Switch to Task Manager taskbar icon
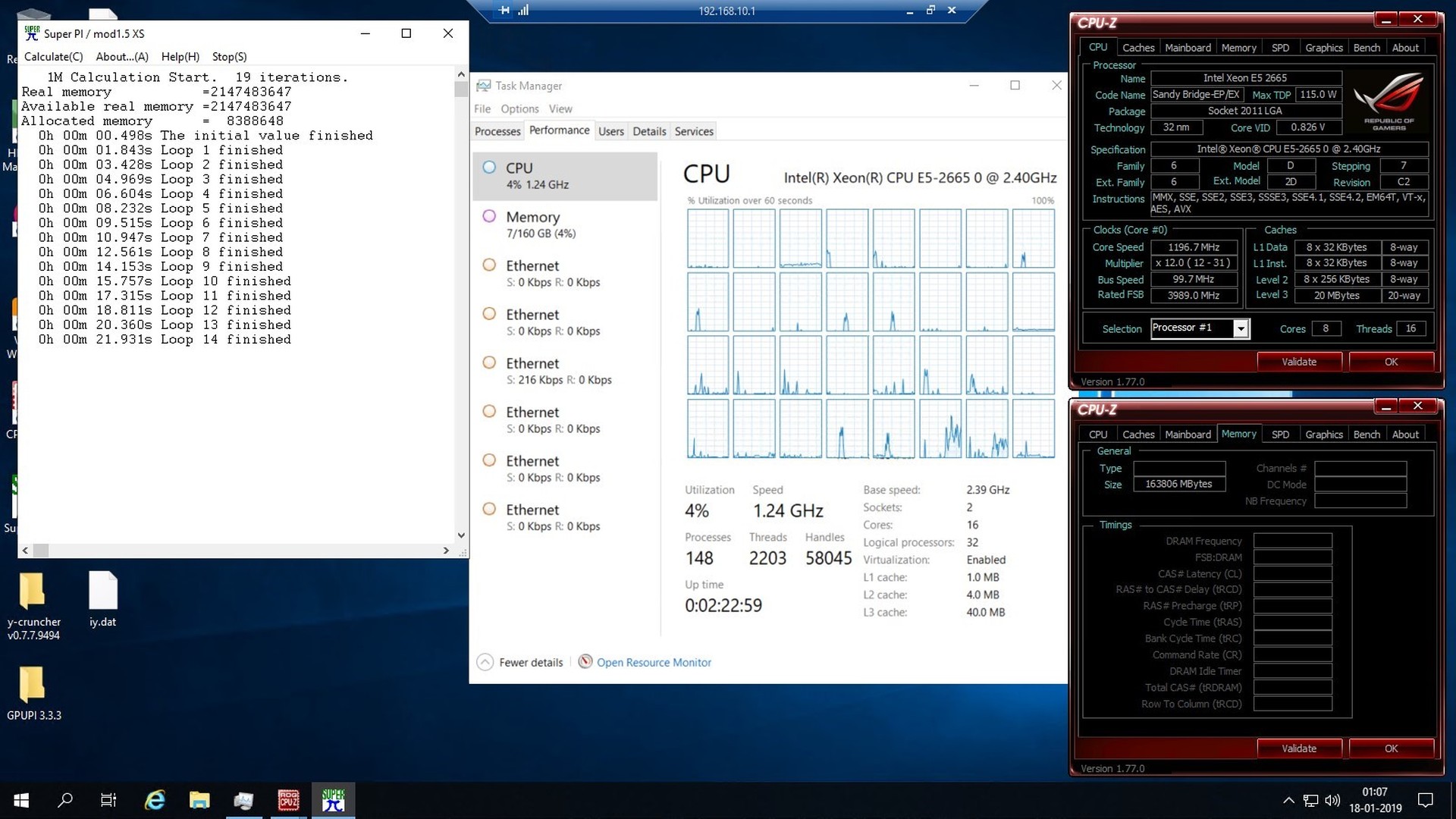Viewport: 1456px width, 819px height. click(x=243, y=800)
